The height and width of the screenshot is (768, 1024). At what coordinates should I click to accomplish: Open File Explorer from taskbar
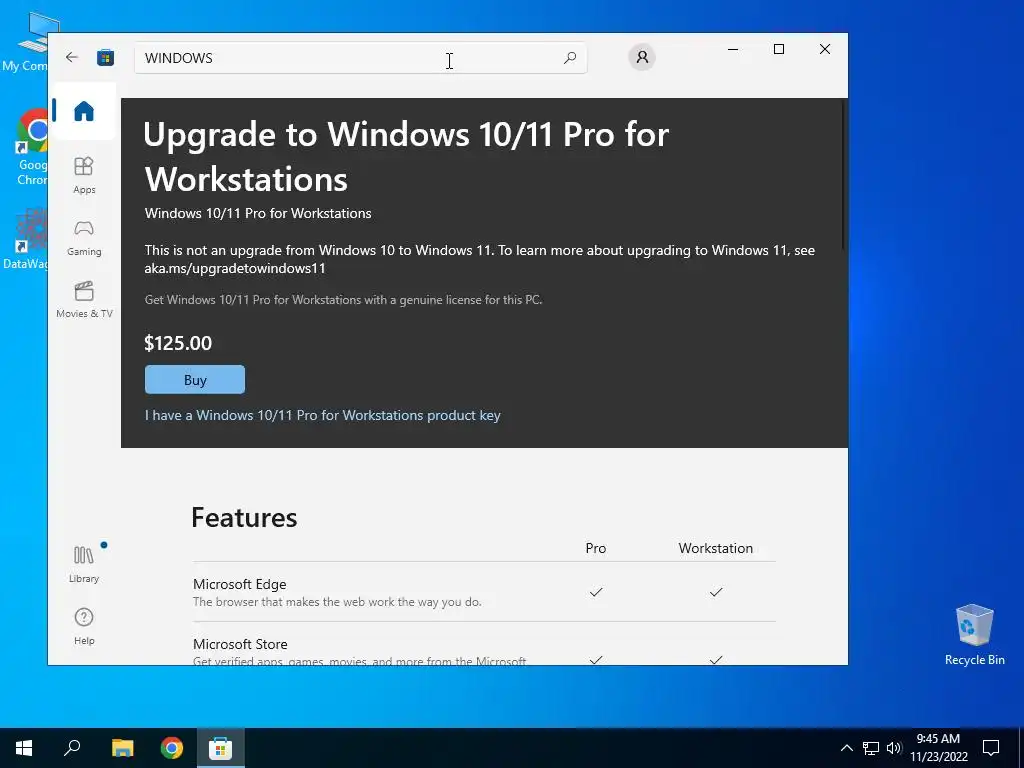point(122,748)
